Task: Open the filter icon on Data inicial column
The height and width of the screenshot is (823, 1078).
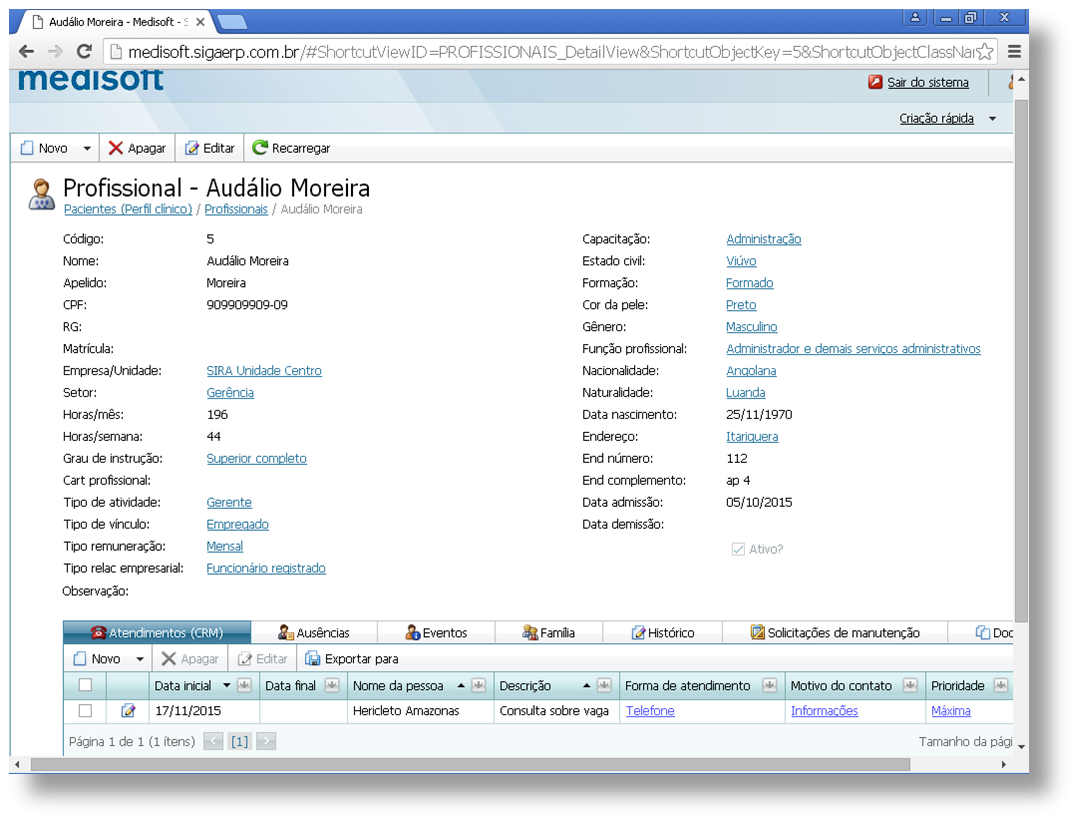Action: click(244, 685)
